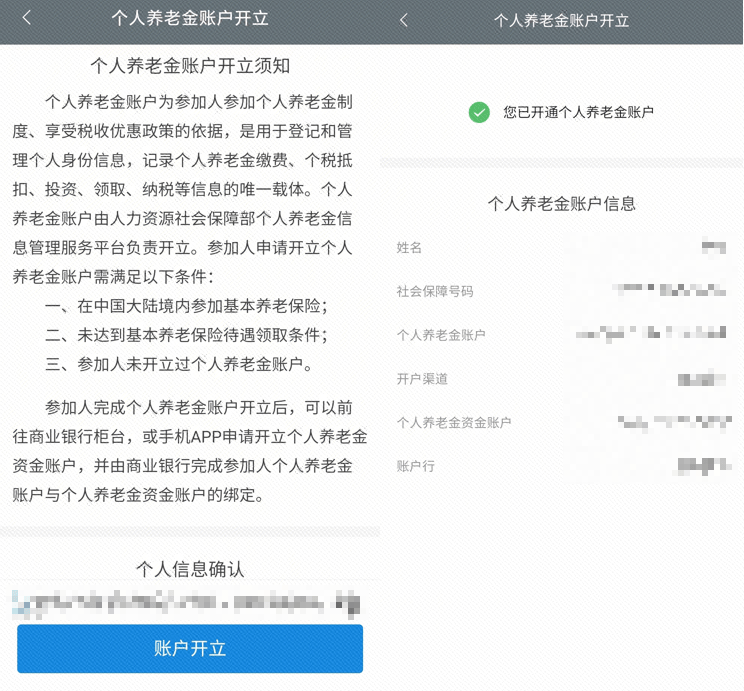Click the right screen's 个人养老金账户开立 header title
The image size is (744, 691).
[561, 20]
